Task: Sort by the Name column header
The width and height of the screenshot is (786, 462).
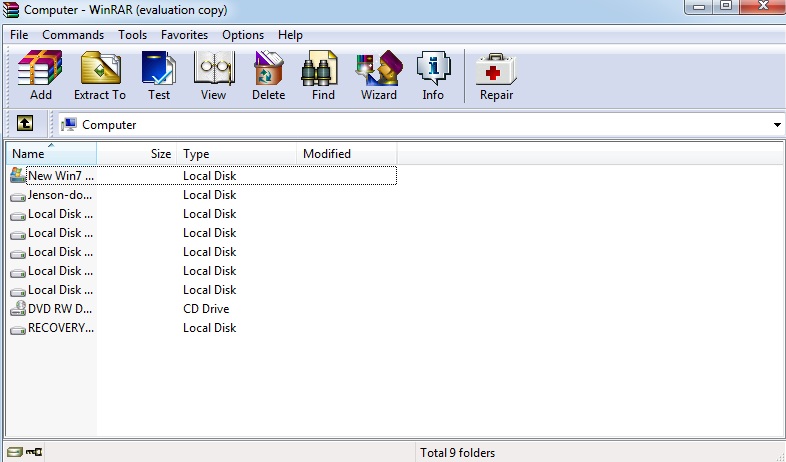Action: [51, 153]
